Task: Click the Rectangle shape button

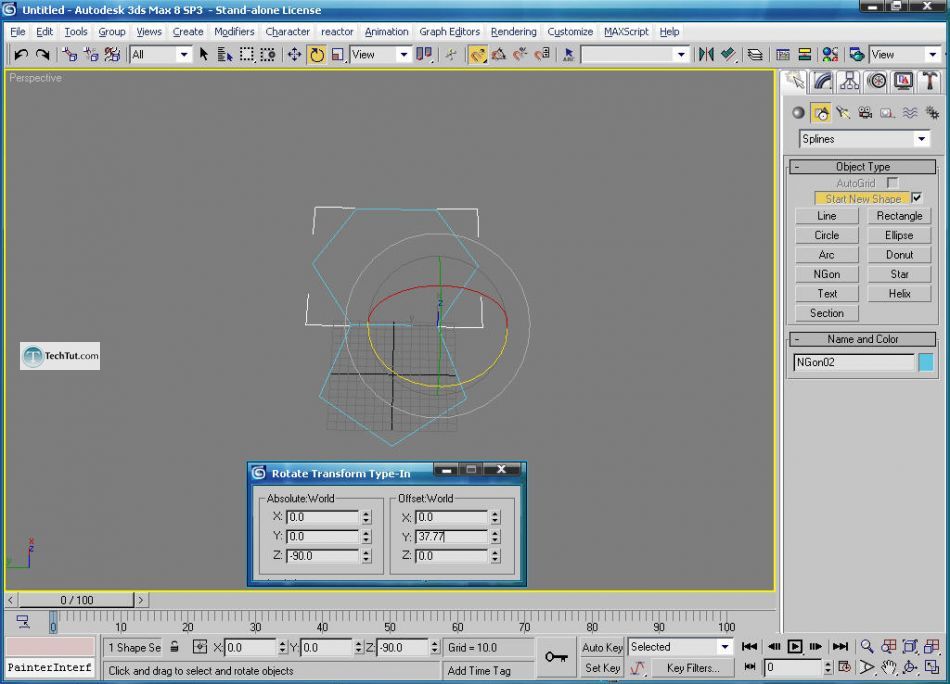Action: (899, 216)
